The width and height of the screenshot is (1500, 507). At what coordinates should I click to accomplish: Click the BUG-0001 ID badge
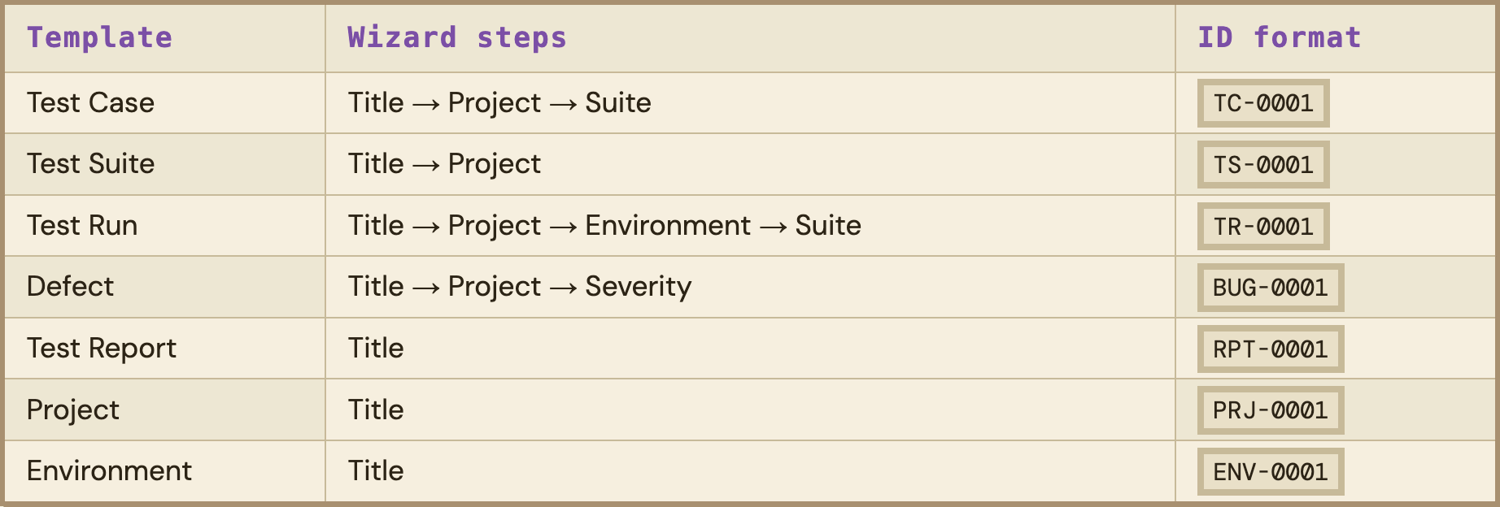pyautogui.click(x=1270, y=288)
